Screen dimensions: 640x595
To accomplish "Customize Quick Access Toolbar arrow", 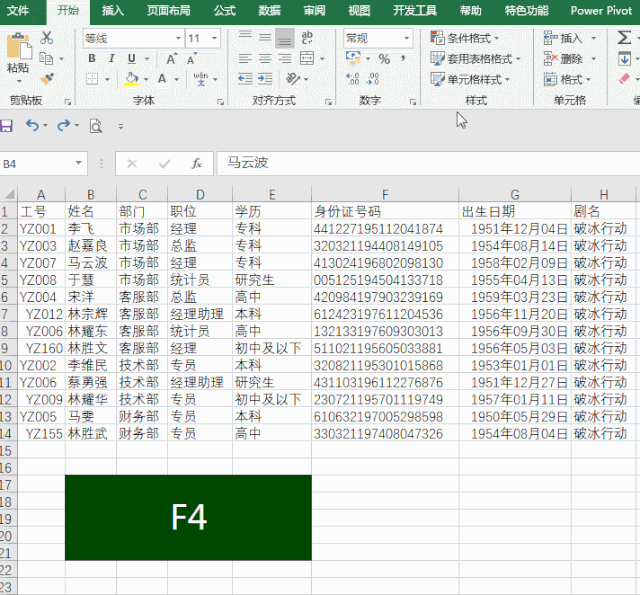I will [120, 127].
